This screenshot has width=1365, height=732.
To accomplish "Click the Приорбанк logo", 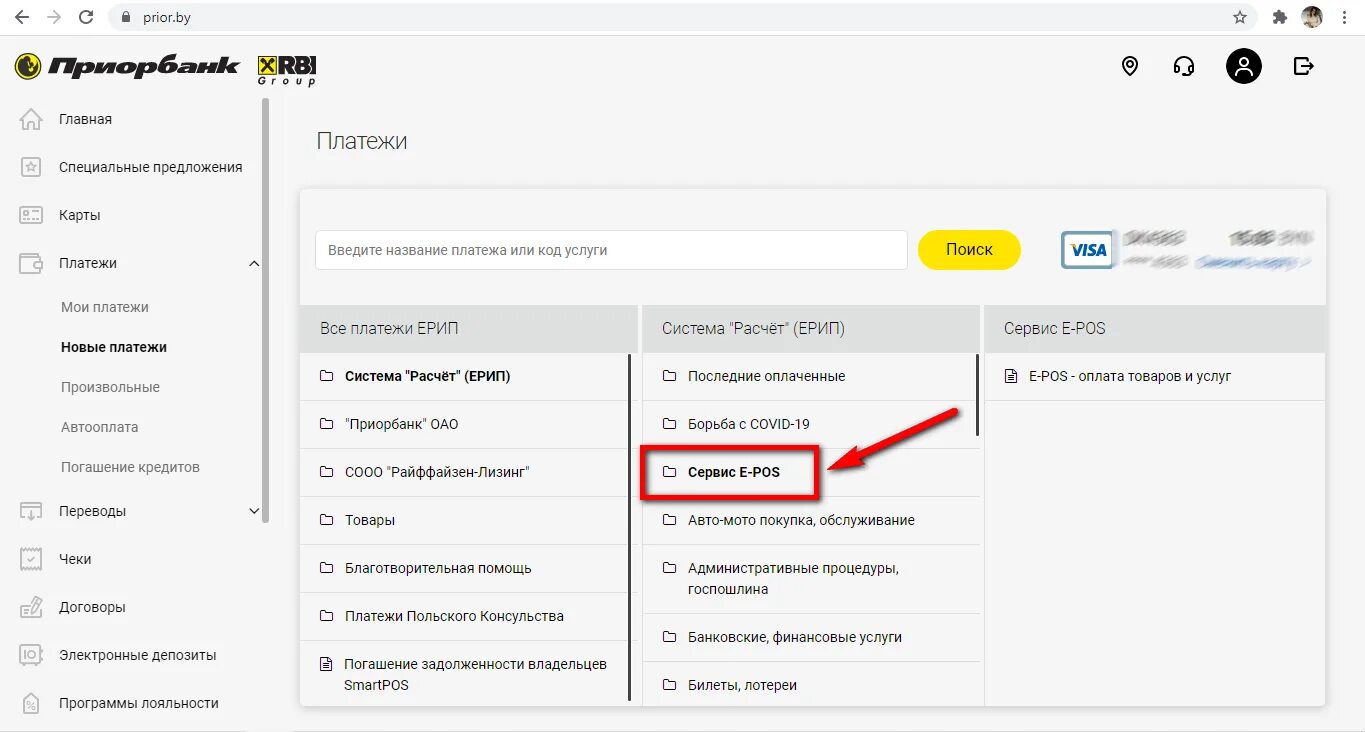I will [x=127, y=67].
